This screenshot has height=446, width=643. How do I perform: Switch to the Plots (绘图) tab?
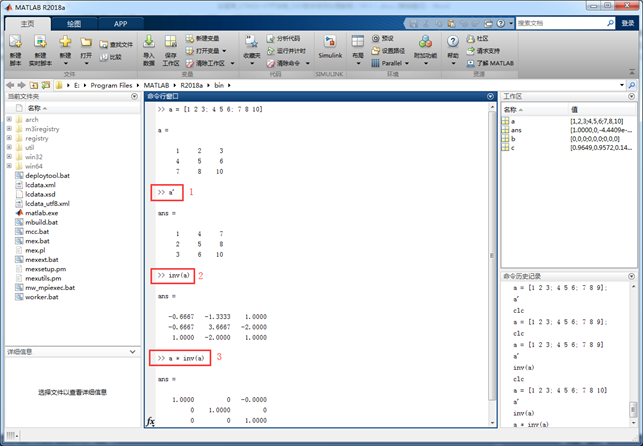click(x=74, y=24)
